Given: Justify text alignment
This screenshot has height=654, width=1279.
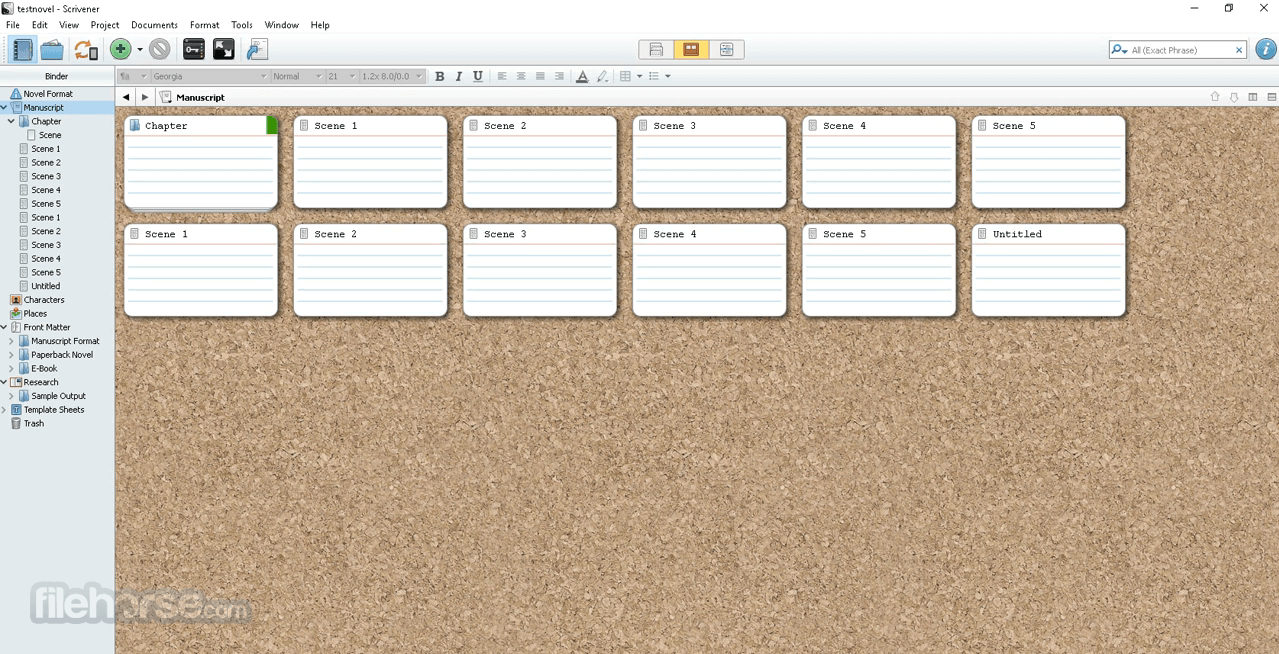Looking at the screenshot, I should tap(540, 76).
